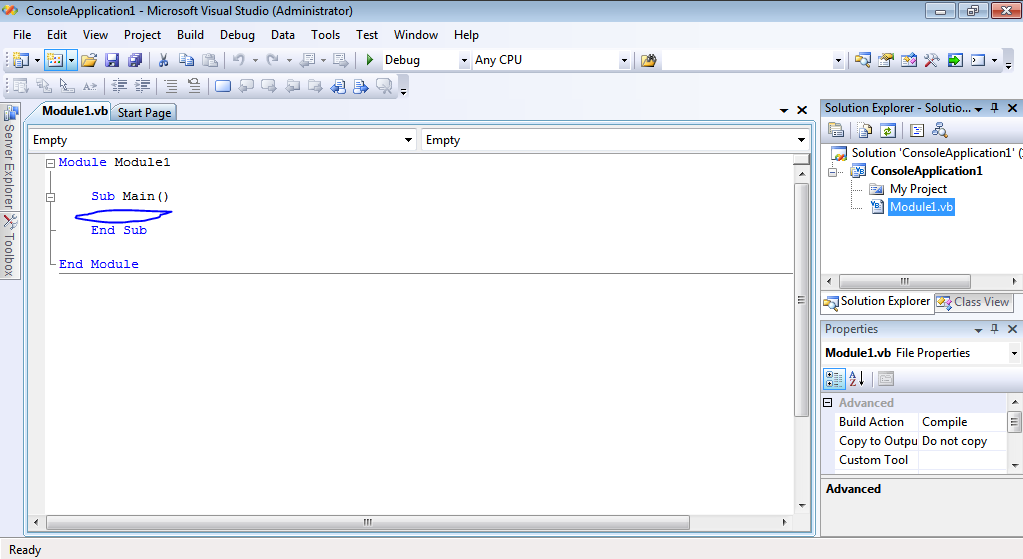The height and width of the screenshot is (559, 1023).
Task: Switch to the Class View tab
Action: point(974,302)
